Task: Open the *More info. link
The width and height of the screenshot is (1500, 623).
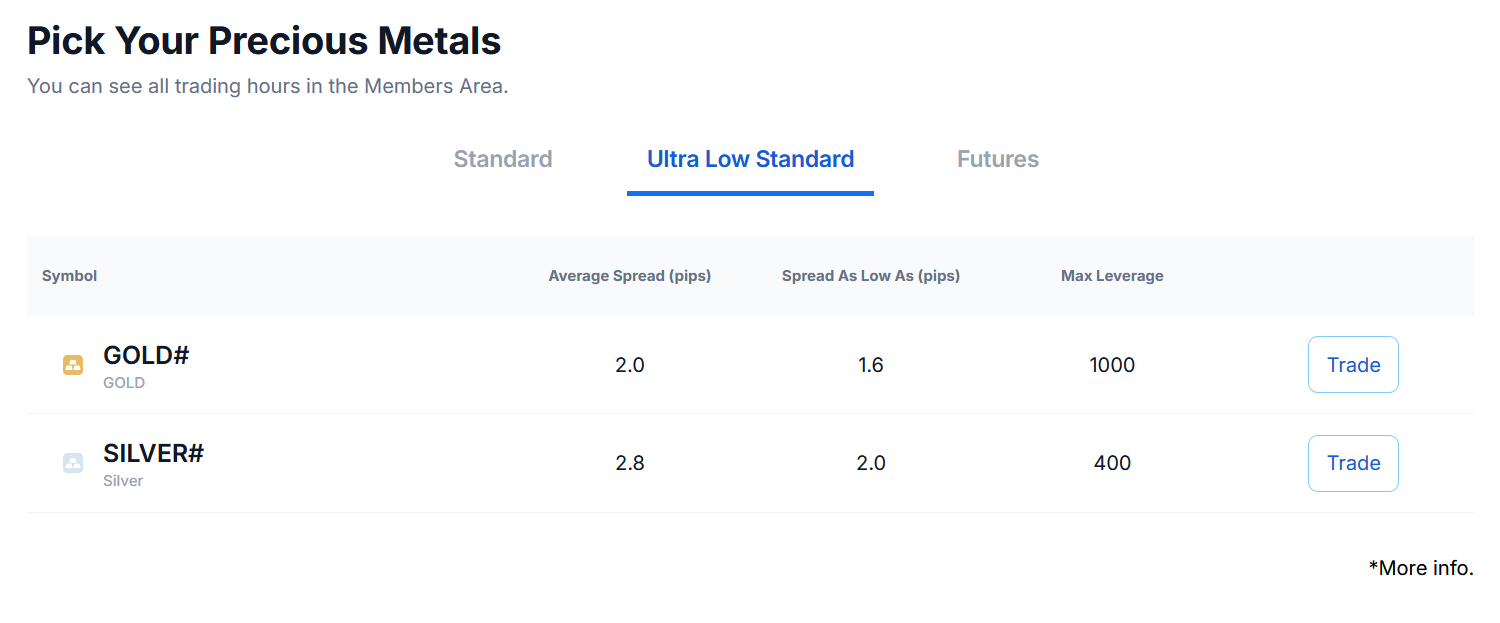Action: click(1421, 568)
